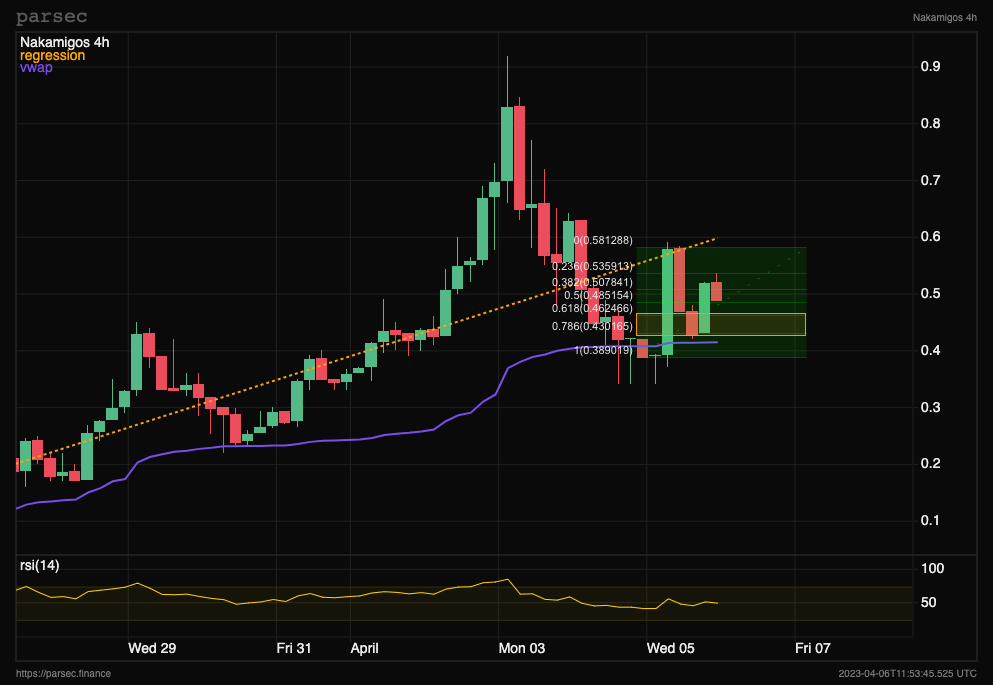Click the 0.382(0.507841) Fibonacci level label
Viewport: 993px width, 685px height.
592,282
